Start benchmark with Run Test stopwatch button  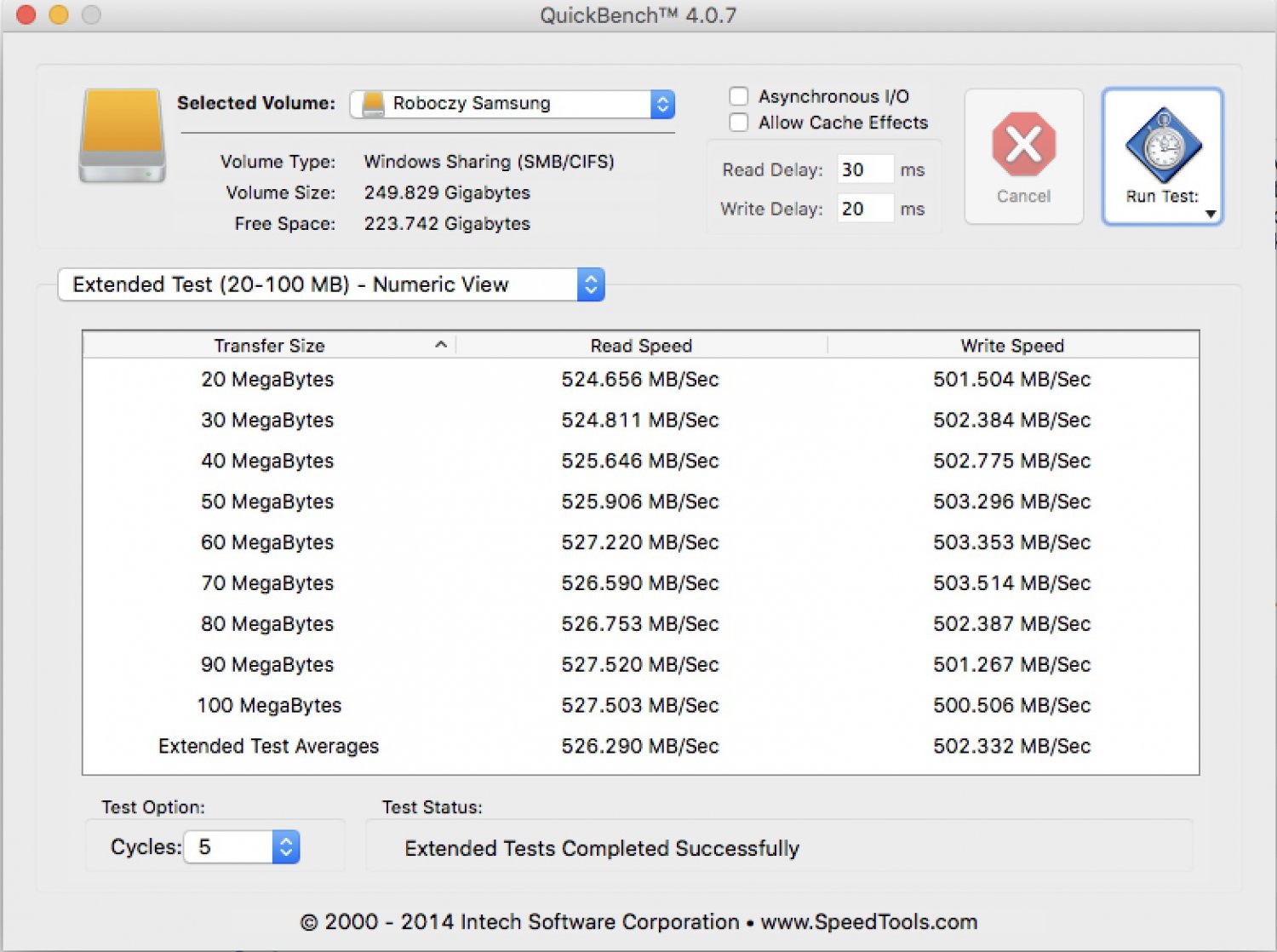click(1163, 156)
